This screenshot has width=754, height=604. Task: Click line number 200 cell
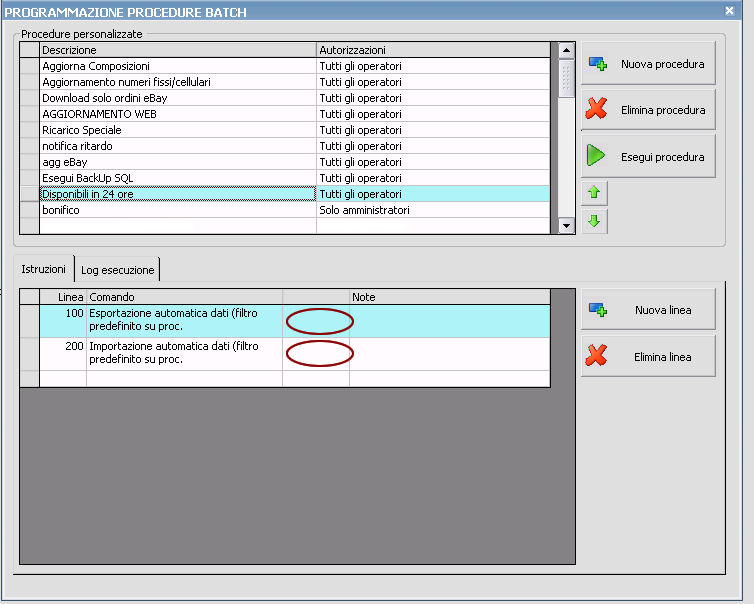pos(63,354)
